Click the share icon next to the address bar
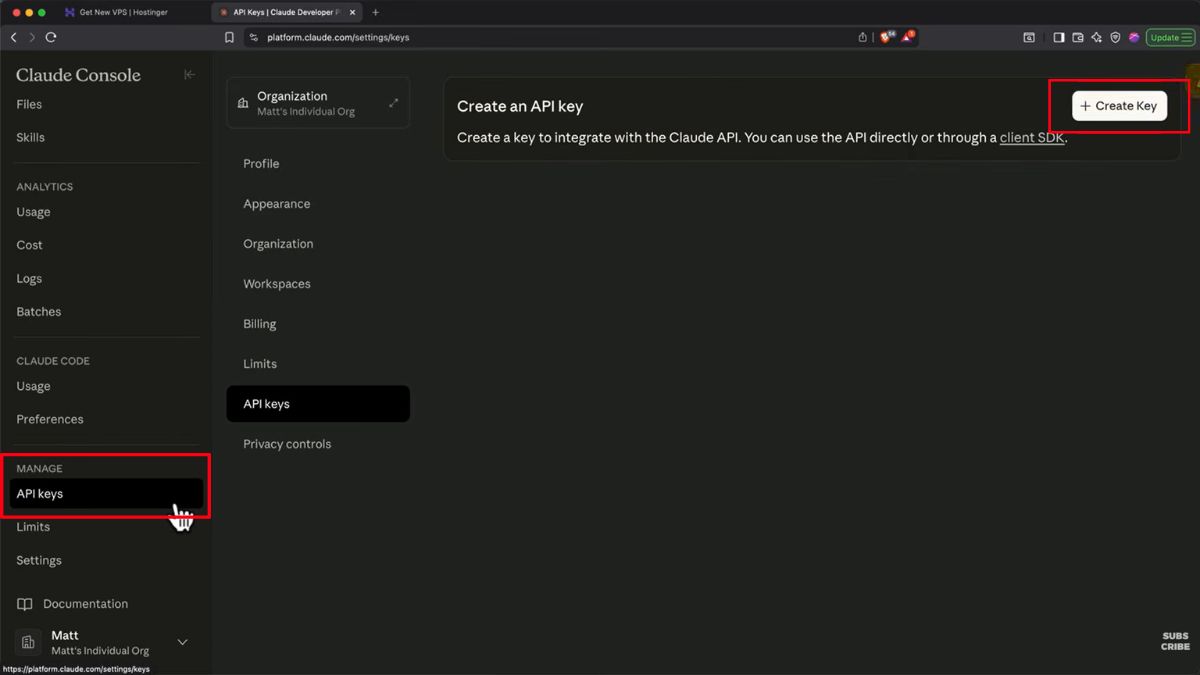 pyautogui.click(x=861, y=37)
